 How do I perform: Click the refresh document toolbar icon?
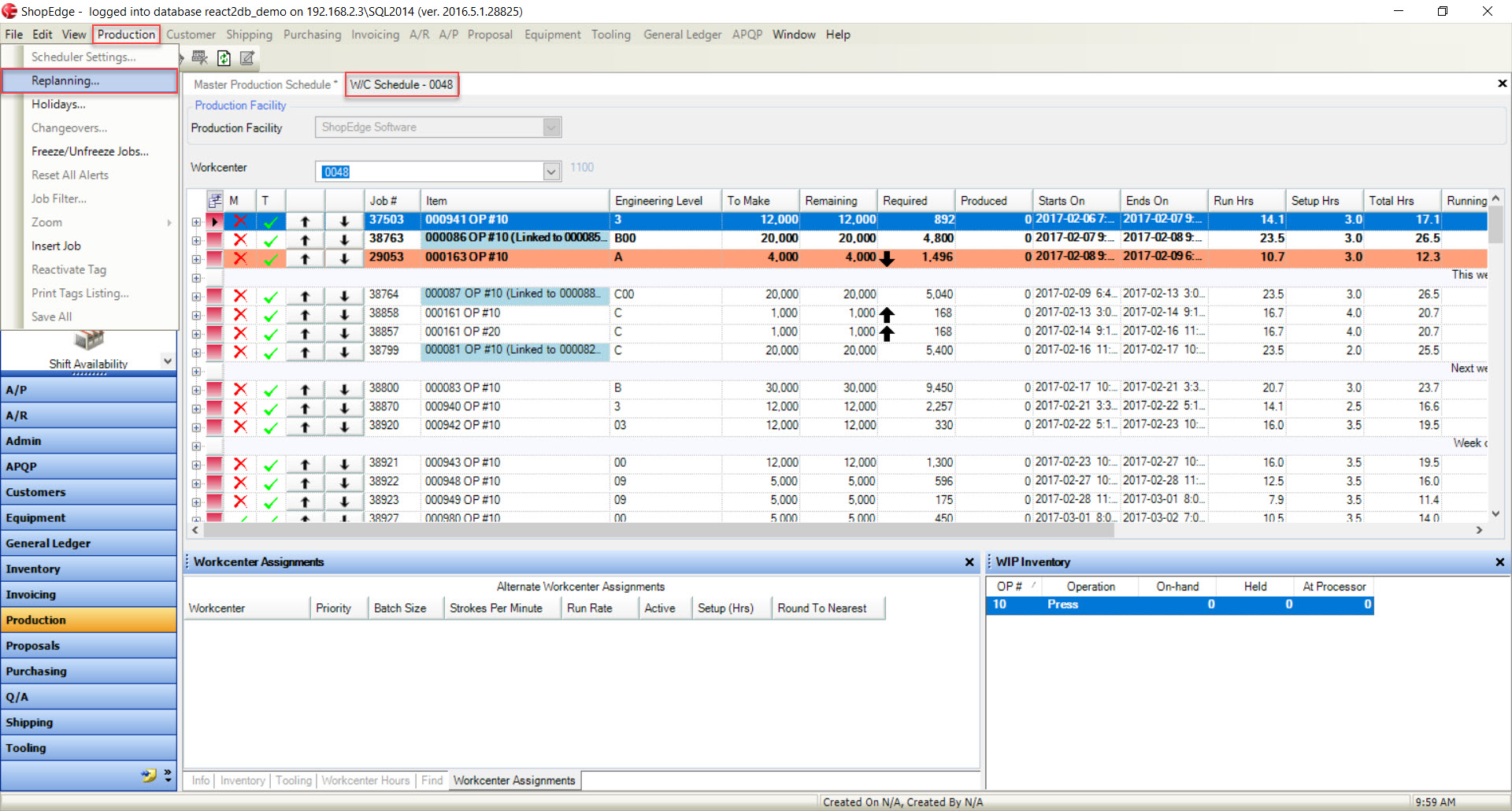224,57
